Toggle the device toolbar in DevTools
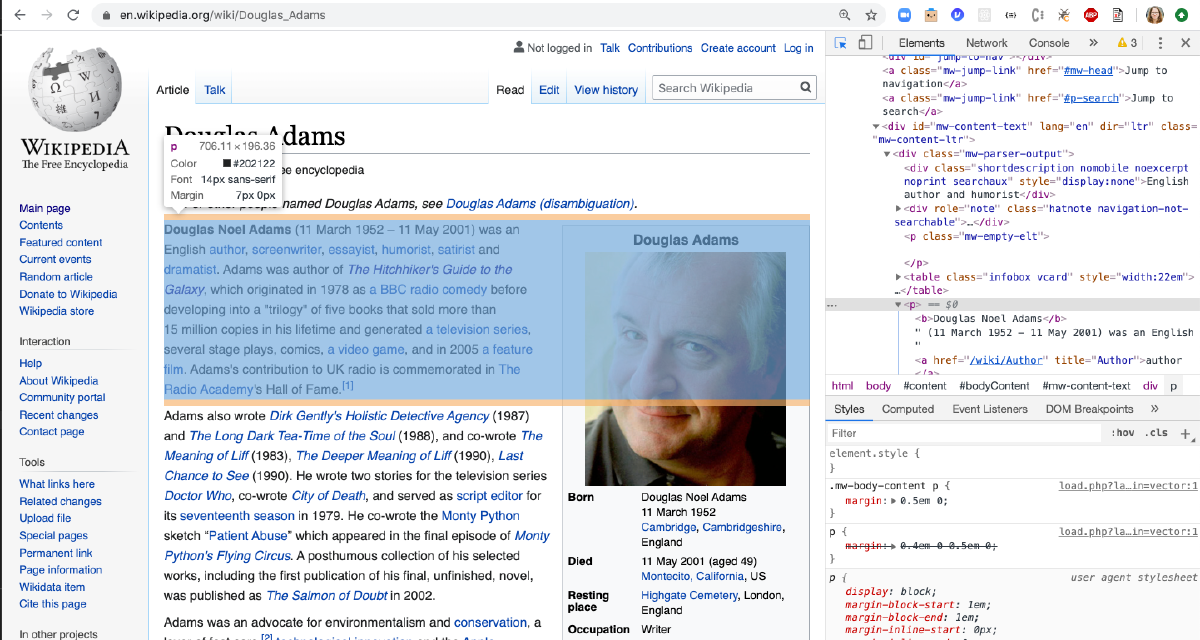1200x640 pixels. 864,43
